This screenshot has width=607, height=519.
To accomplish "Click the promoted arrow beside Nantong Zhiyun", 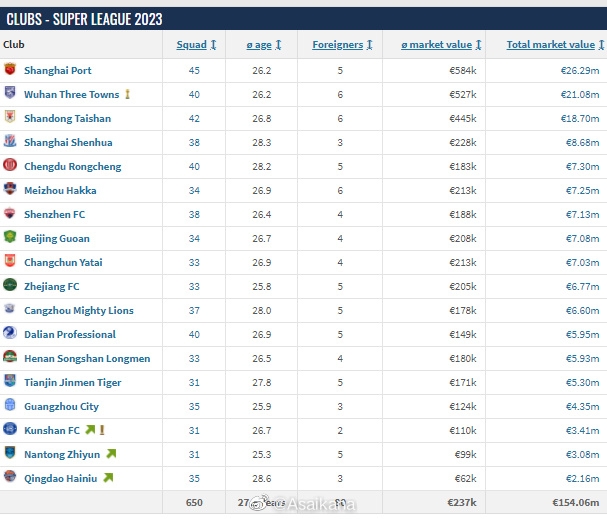I will 111,454.
